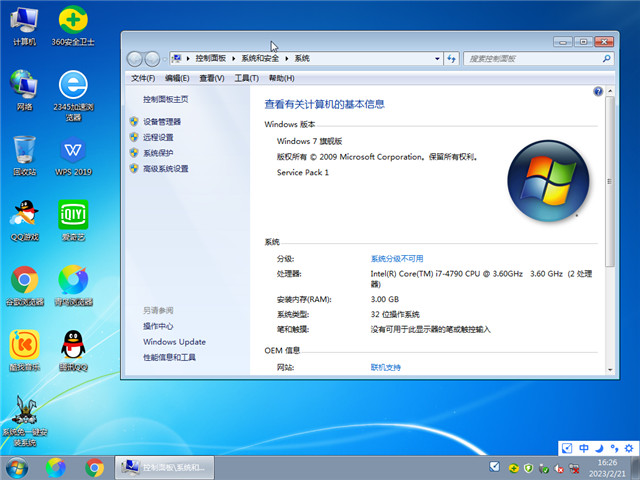Click the vertical scrollbar thumb

(609, 182)
